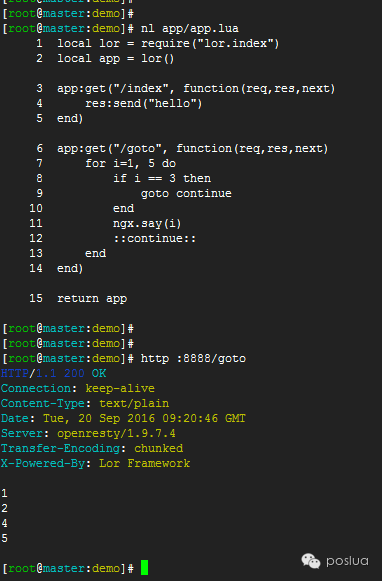The height and width of the screenshot is (581, 382).
Task: Click the '::continue::' label on line 12
Action: pos(155,238)
